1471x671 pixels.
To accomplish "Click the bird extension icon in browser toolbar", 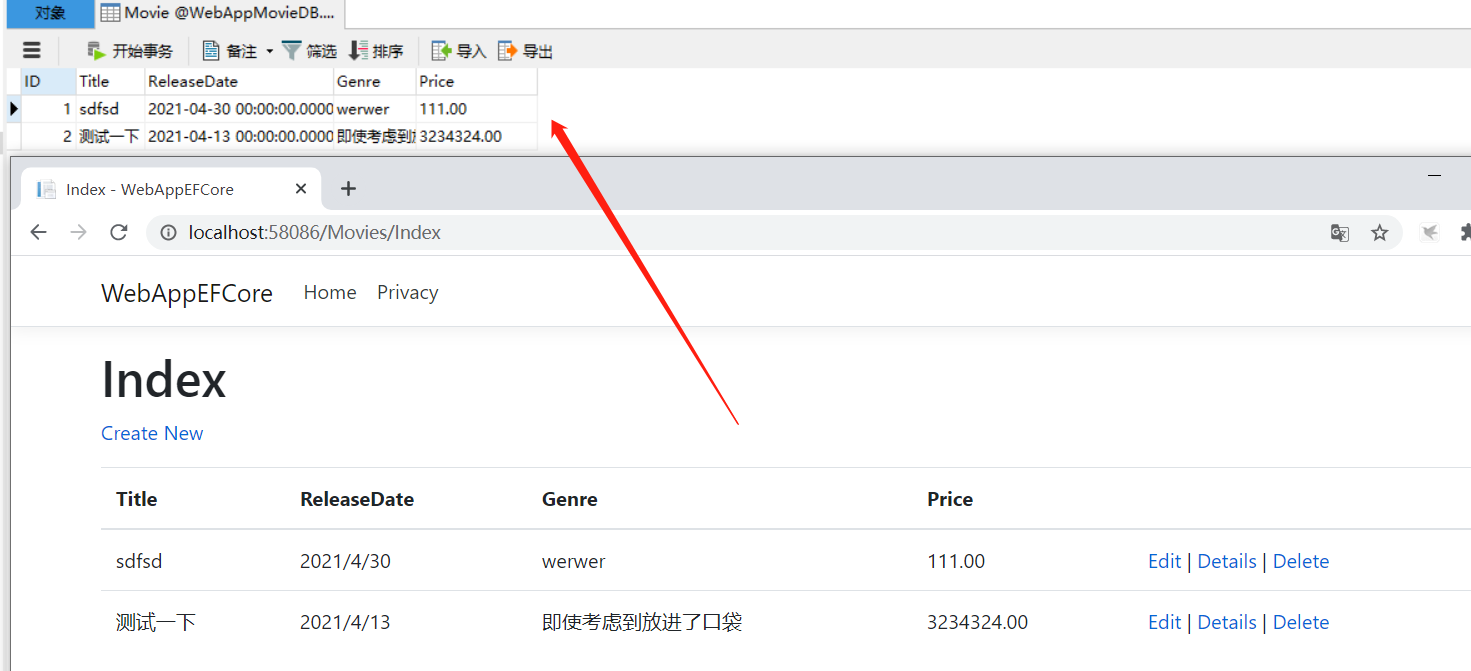I will pyautogui.click(x=1430, y=232).
